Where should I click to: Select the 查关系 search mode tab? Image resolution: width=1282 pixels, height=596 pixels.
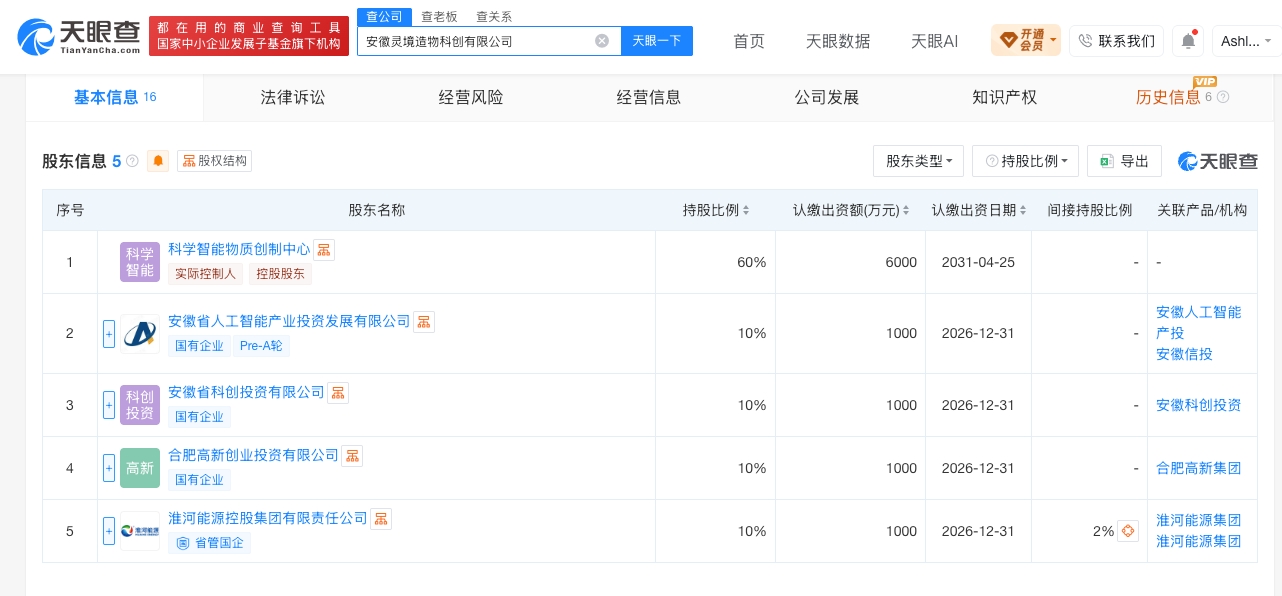tap(494, 16)
